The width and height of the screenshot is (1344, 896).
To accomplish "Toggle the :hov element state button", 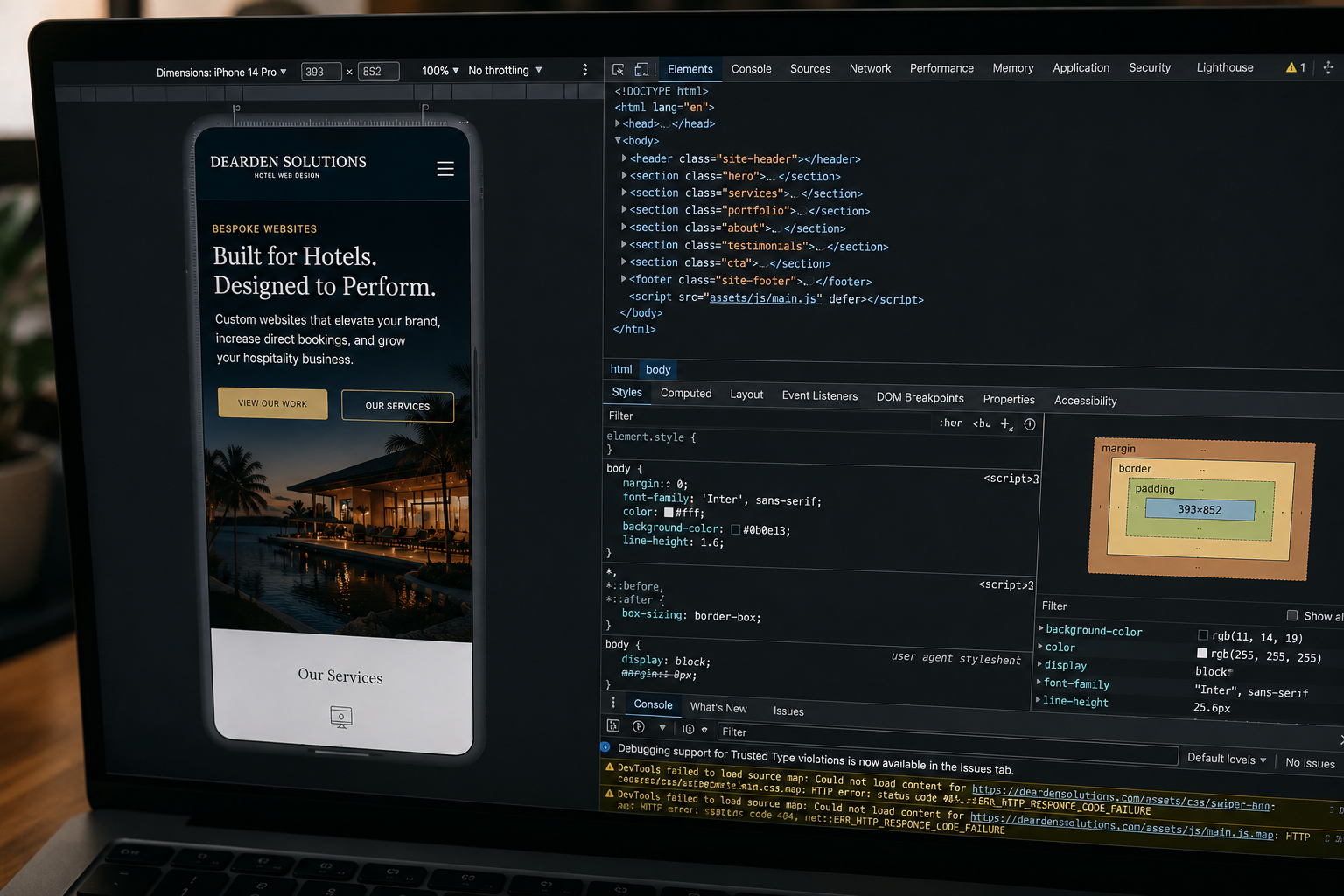I will coord(950,423).
